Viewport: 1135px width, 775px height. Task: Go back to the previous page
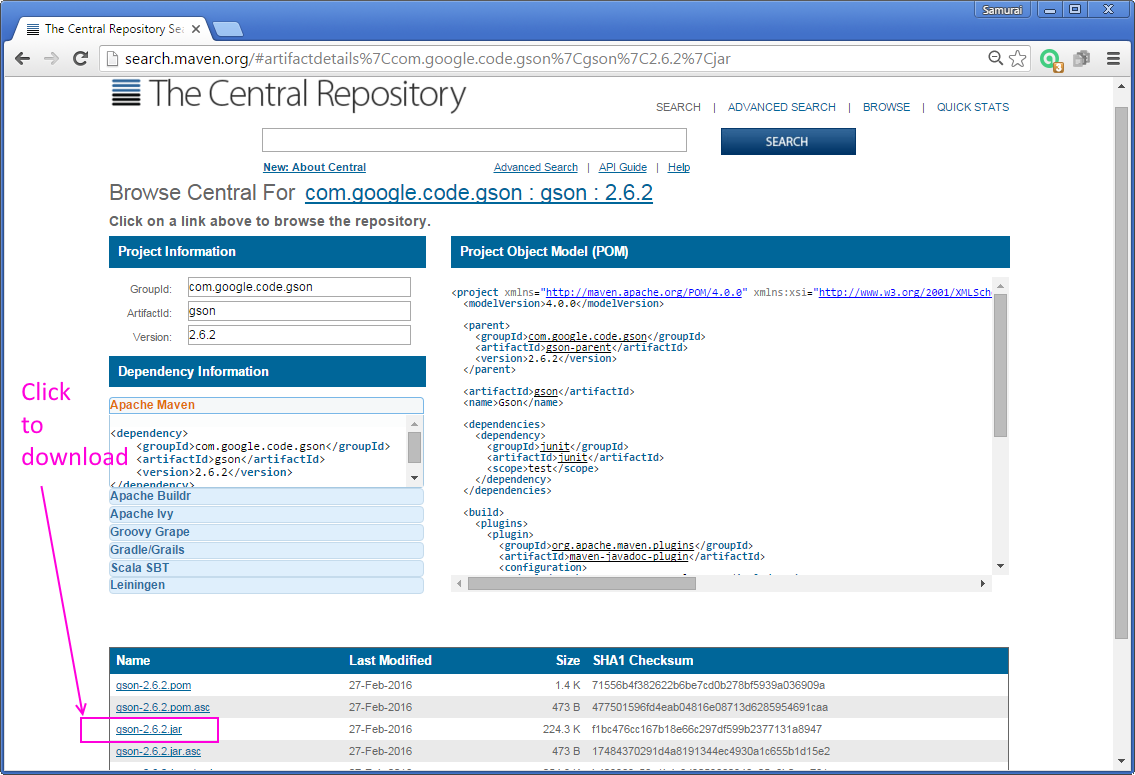point(22,59)
